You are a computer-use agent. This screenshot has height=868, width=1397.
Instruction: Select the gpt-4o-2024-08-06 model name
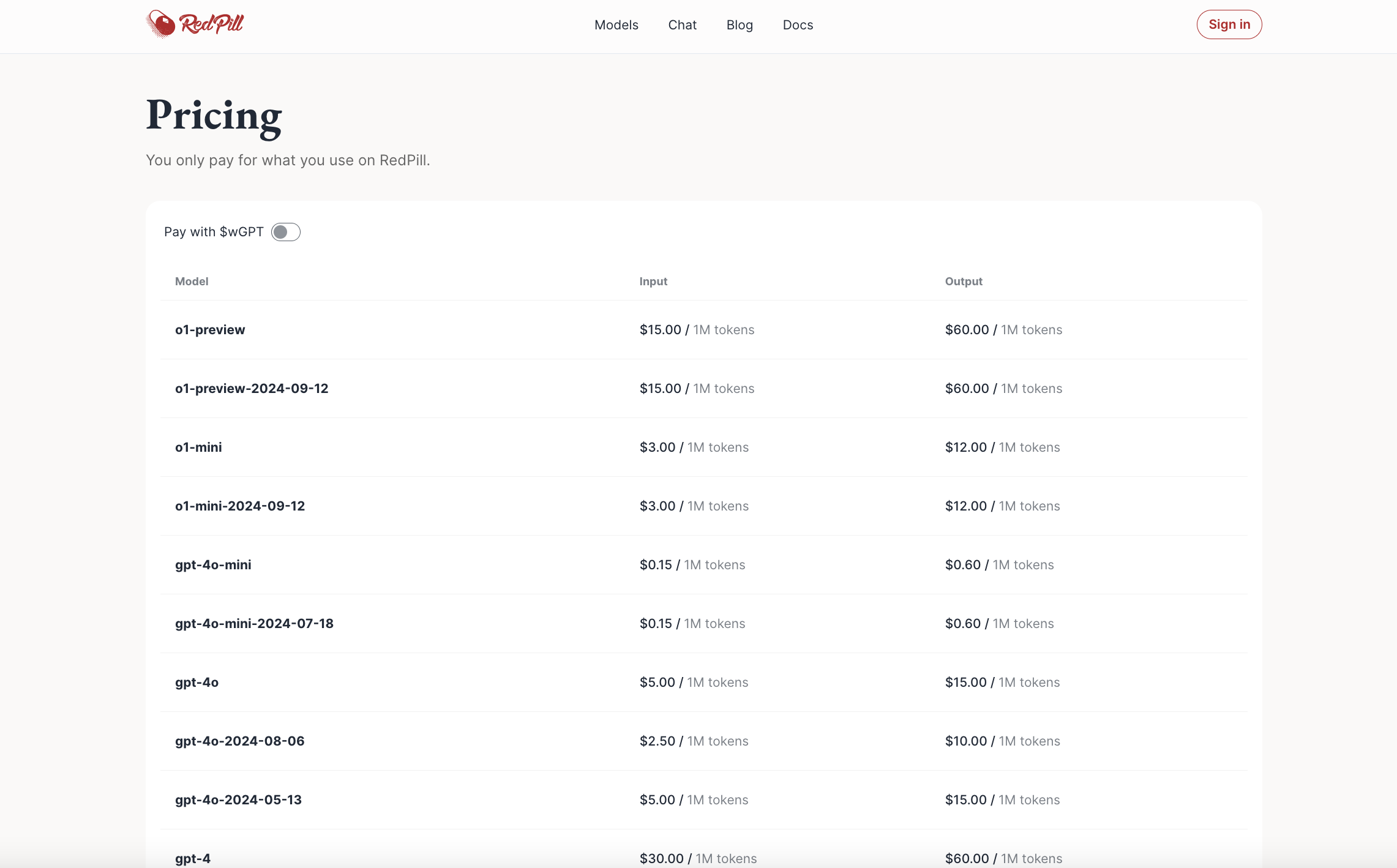coord(239,741)
